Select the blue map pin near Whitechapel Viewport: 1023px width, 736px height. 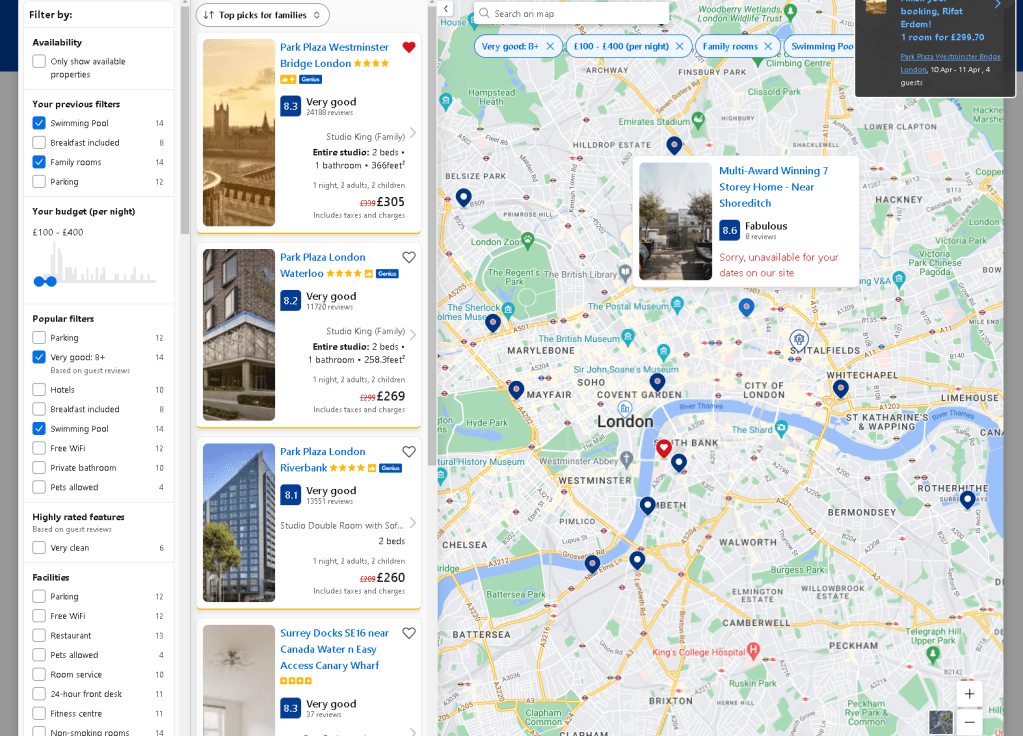(840, 389)
